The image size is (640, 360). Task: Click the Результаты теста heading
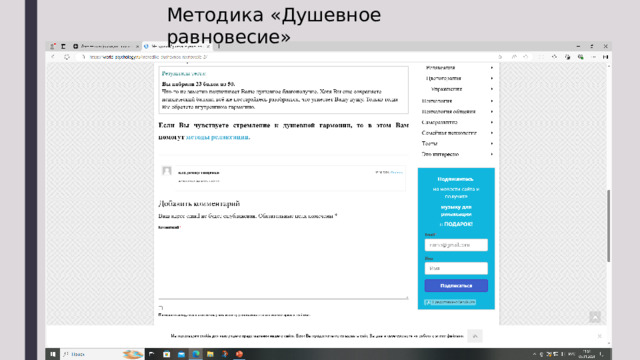[184, 74]
